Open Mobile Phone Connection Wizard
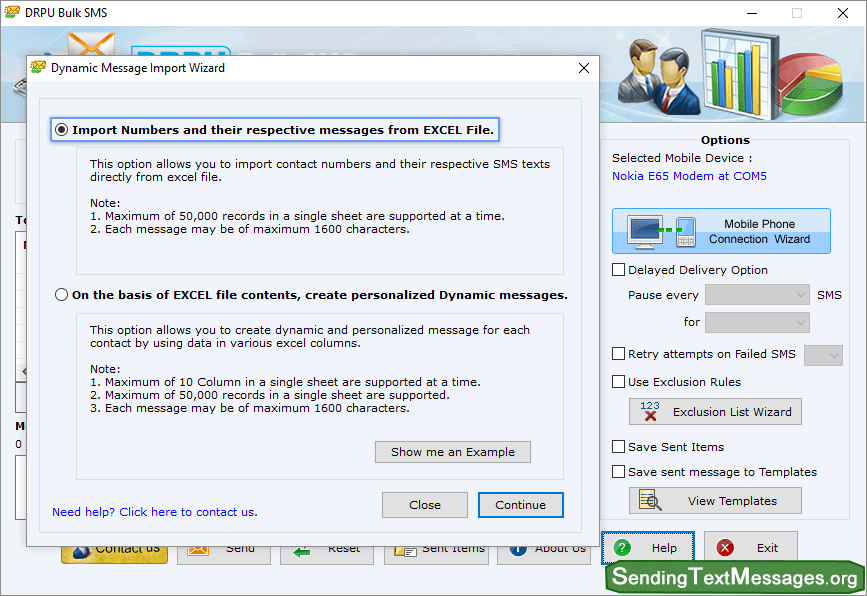This screenshot has width=867, height=596. [721, 231]
